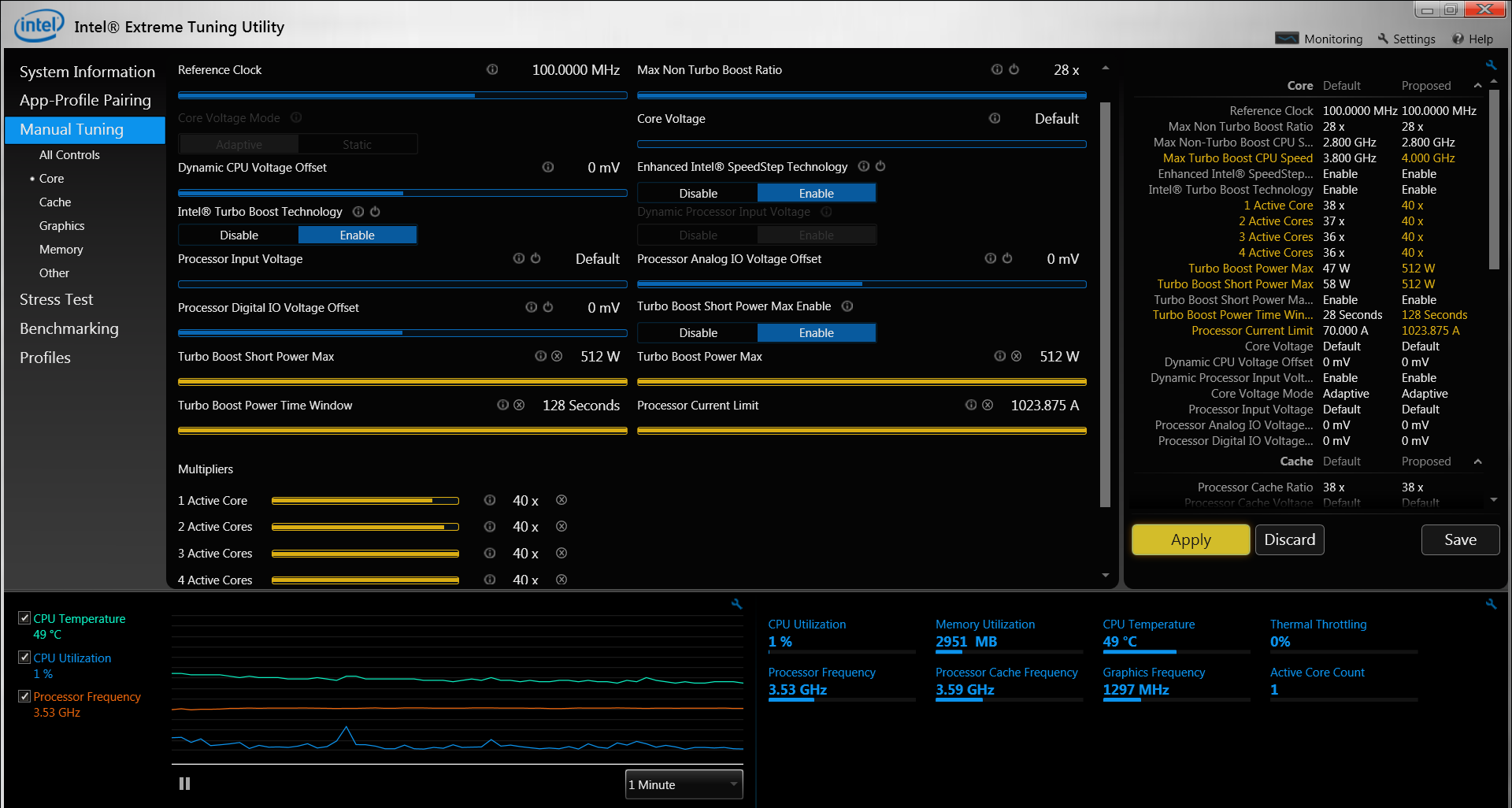Click the power icon next to Intel Turbo Boost Technology

click(376, 211)
